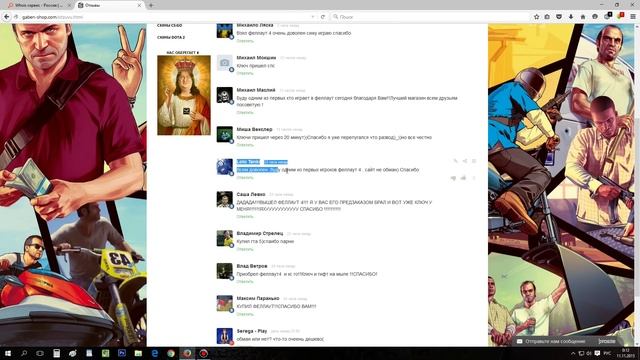Open the downloads arrow icon
The image size is (640, 360).
571,17
